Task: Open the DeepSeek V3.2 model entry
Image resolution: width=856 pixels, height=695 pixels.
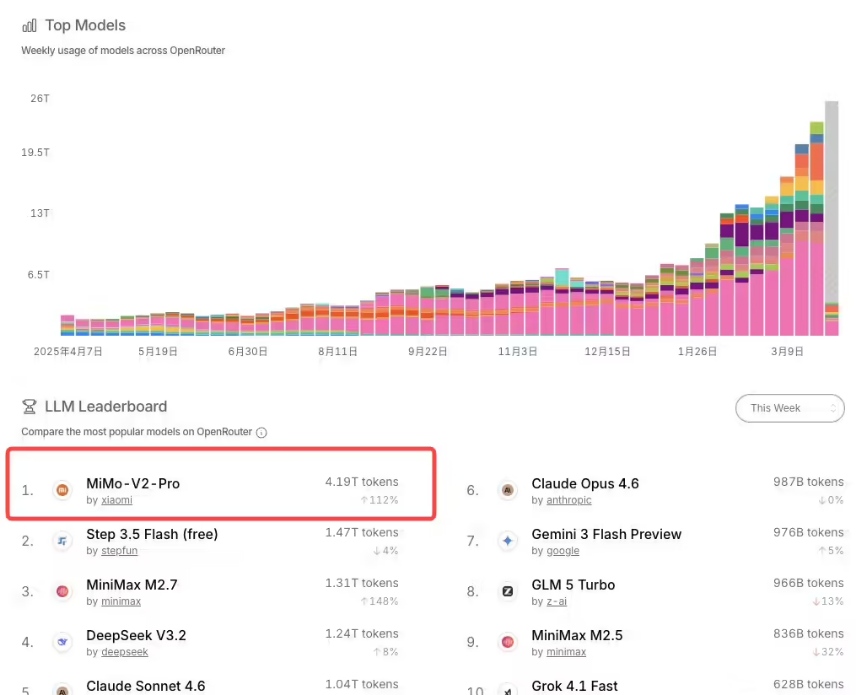Action: click(x=136, y=635)
